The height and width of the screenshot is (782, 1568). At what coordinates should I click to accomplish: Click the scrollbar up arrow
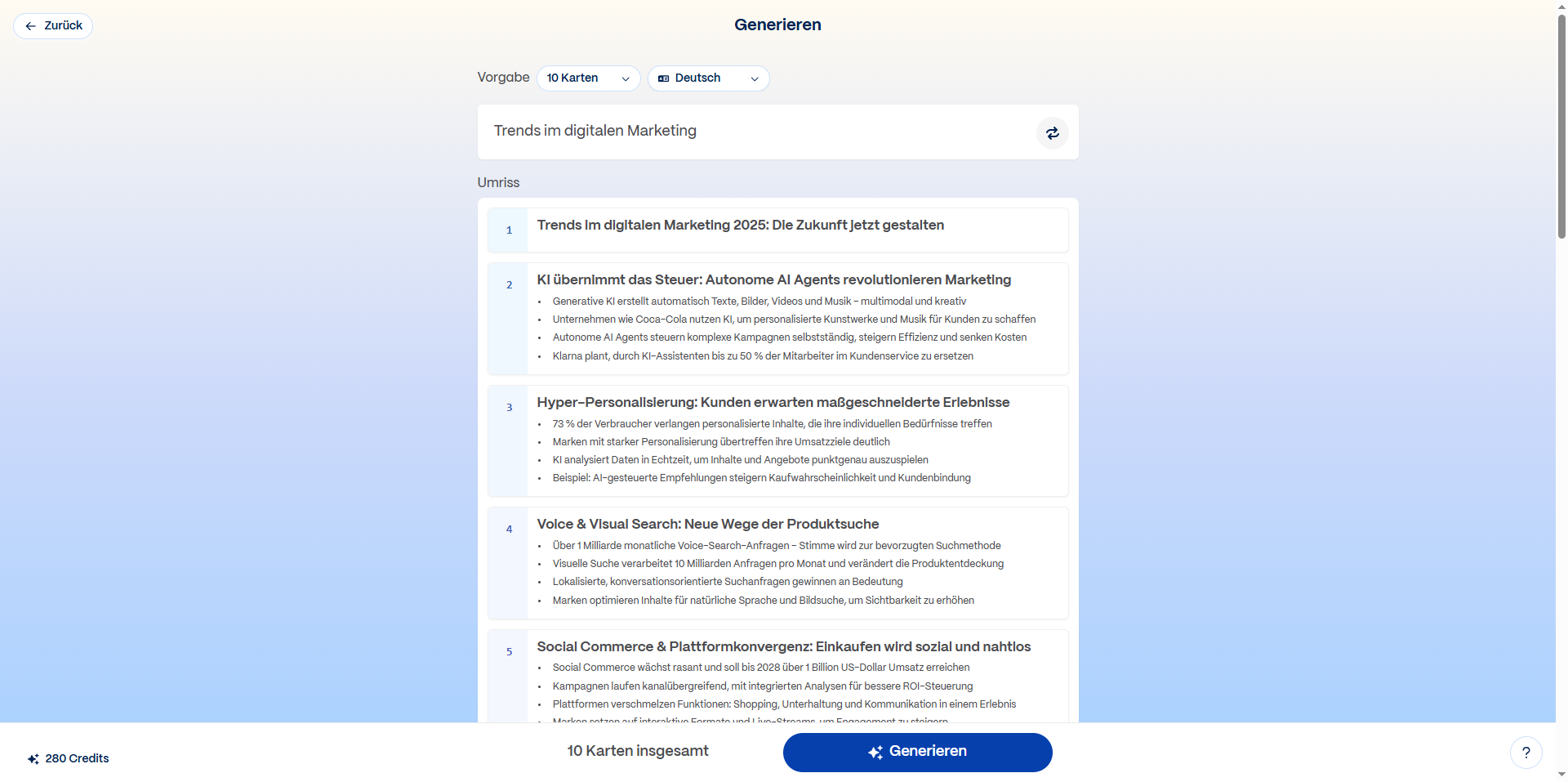[1561, 6]
